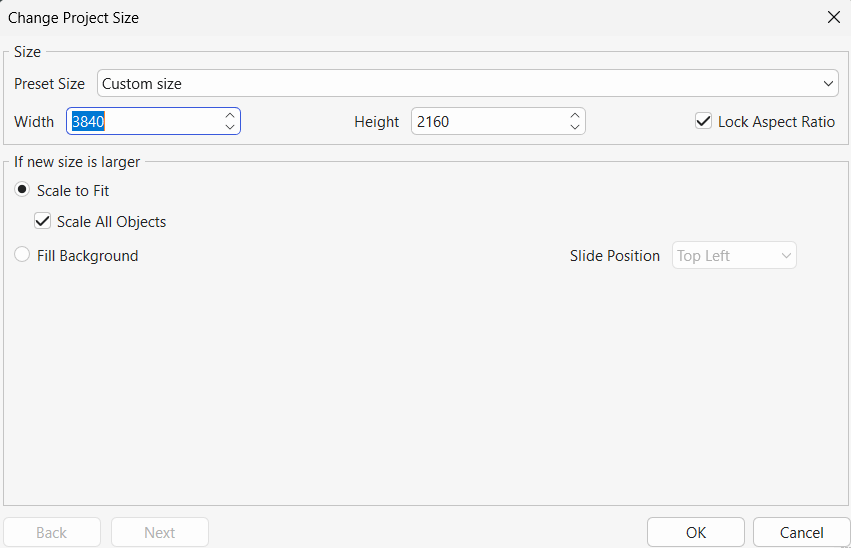This screenshot has width=851, height=548.
Task: Choose the Fill Background option
Action: 22,255
